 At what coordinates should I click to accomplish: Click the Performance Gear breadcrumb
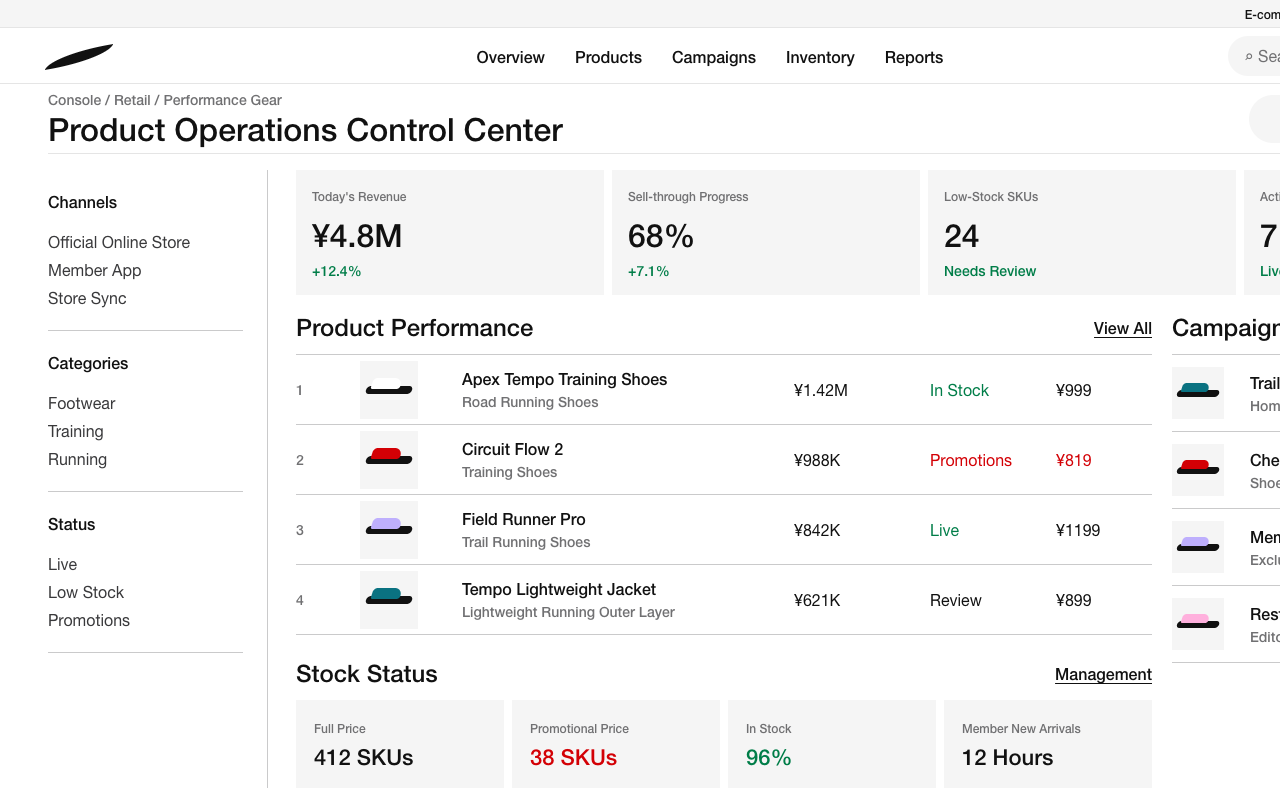223,100
